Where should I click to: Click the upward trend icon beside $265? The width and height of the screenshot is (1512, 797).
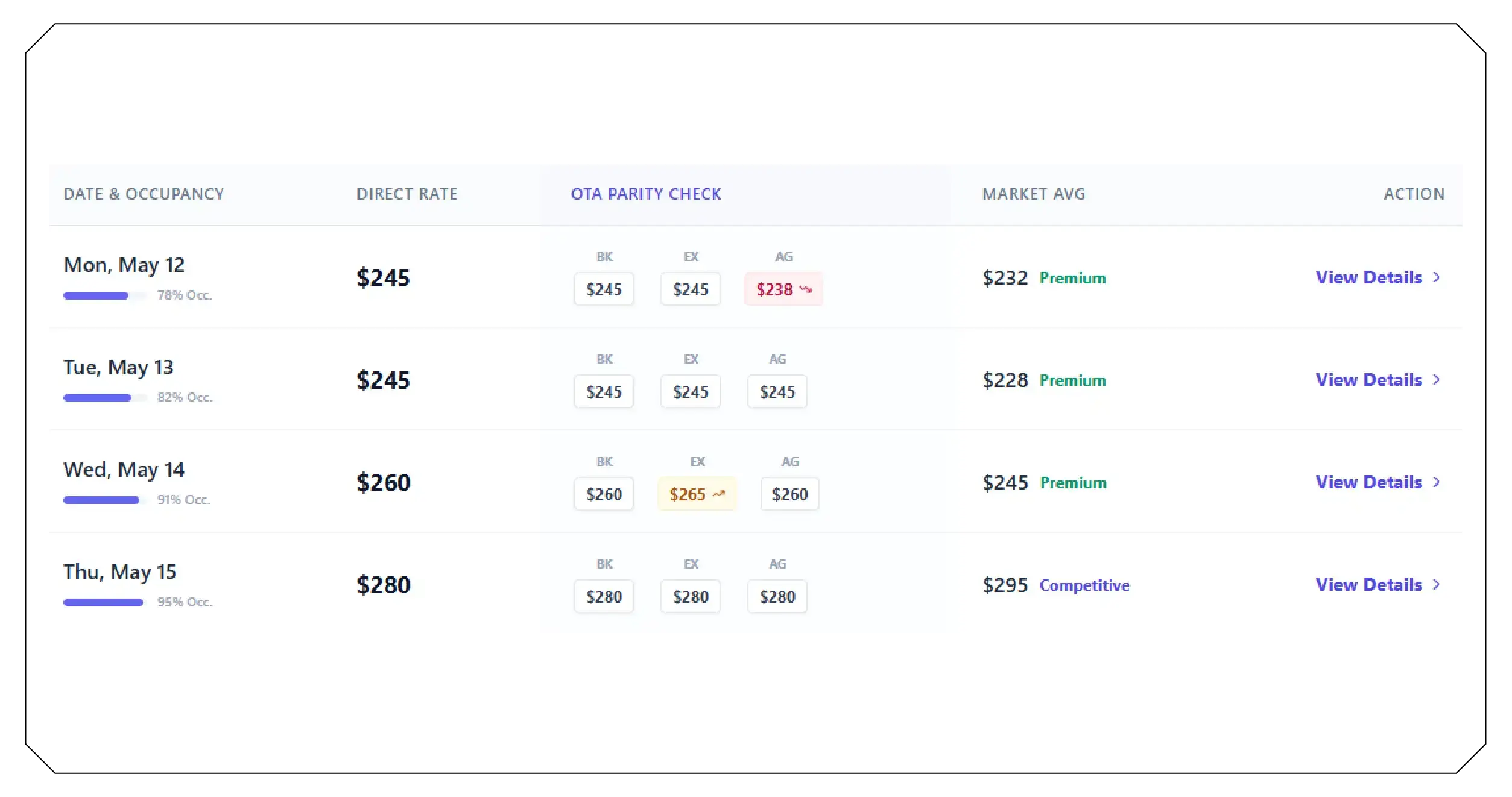click(718, 494)
